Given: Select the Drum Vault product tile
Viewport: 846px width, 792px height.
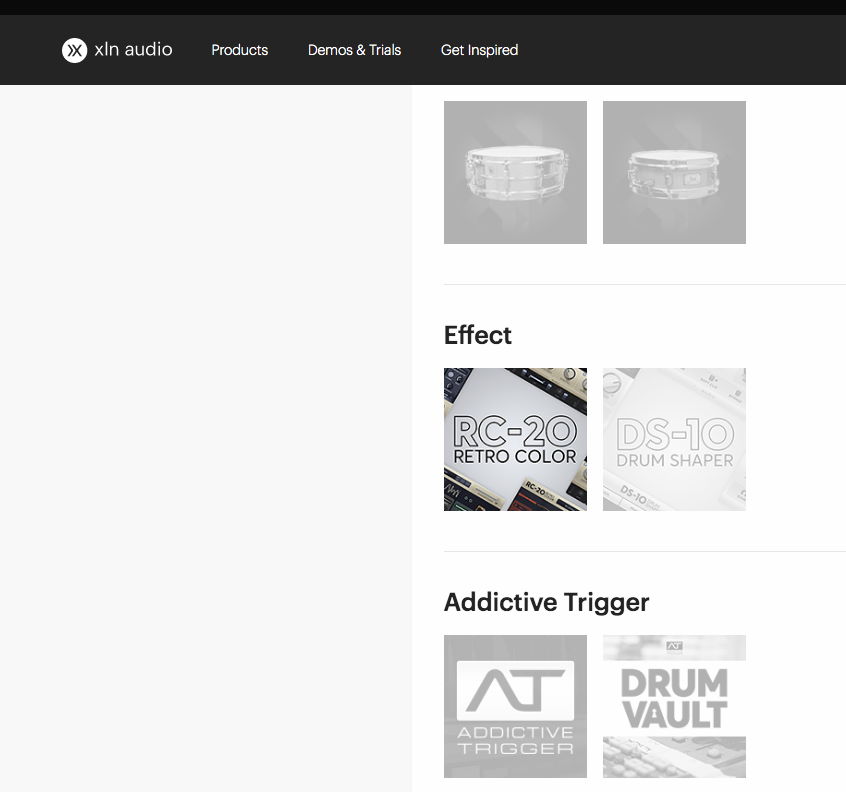Looking at the screenshot, I should coord(674,706).
